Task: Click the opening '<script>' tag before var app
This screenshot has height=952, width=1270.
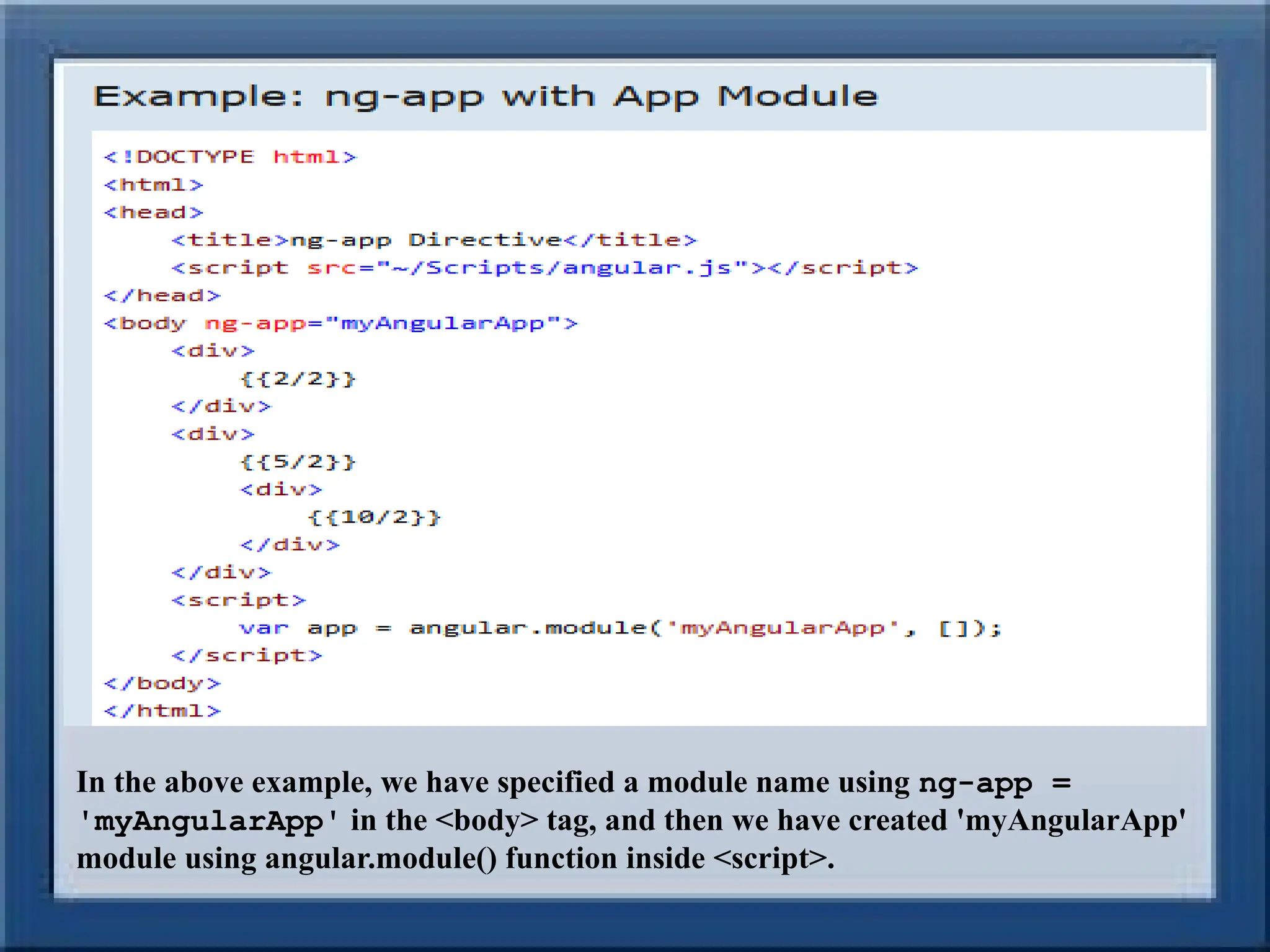Action: (239, 600)
